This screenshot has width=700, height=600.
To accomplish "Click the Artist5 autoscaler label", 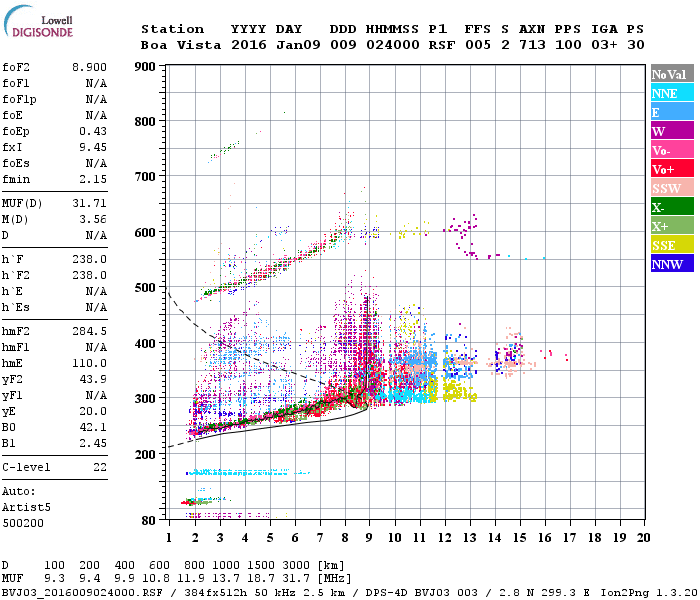I will [26, 508].
